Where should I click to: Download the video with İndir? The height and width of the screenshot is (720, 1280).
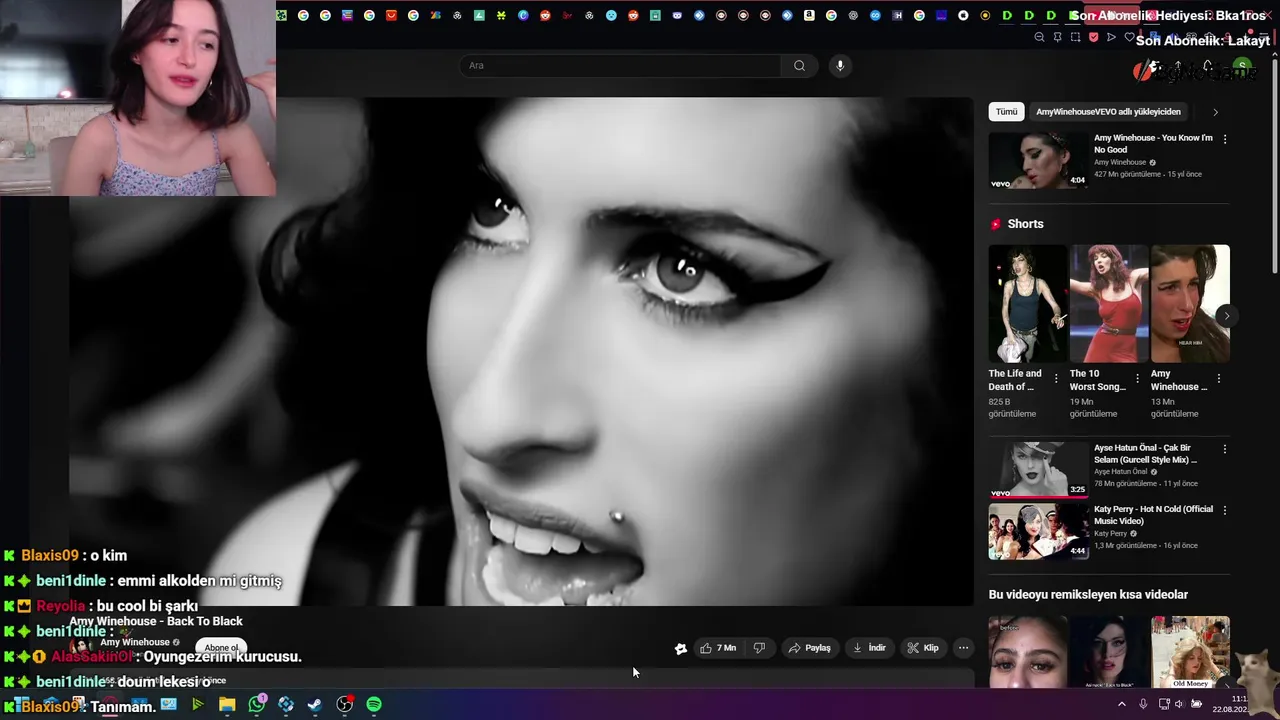click(x=869, y=648)
